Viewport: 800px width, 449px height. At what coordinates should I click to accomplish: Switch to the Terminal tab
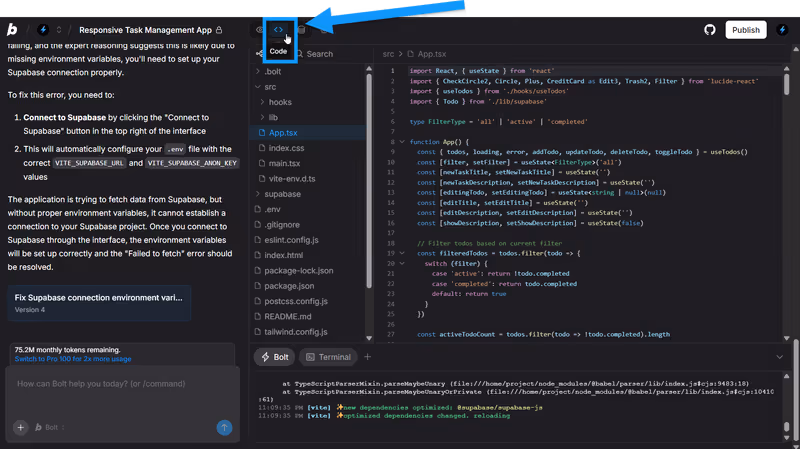coord(328,357)
